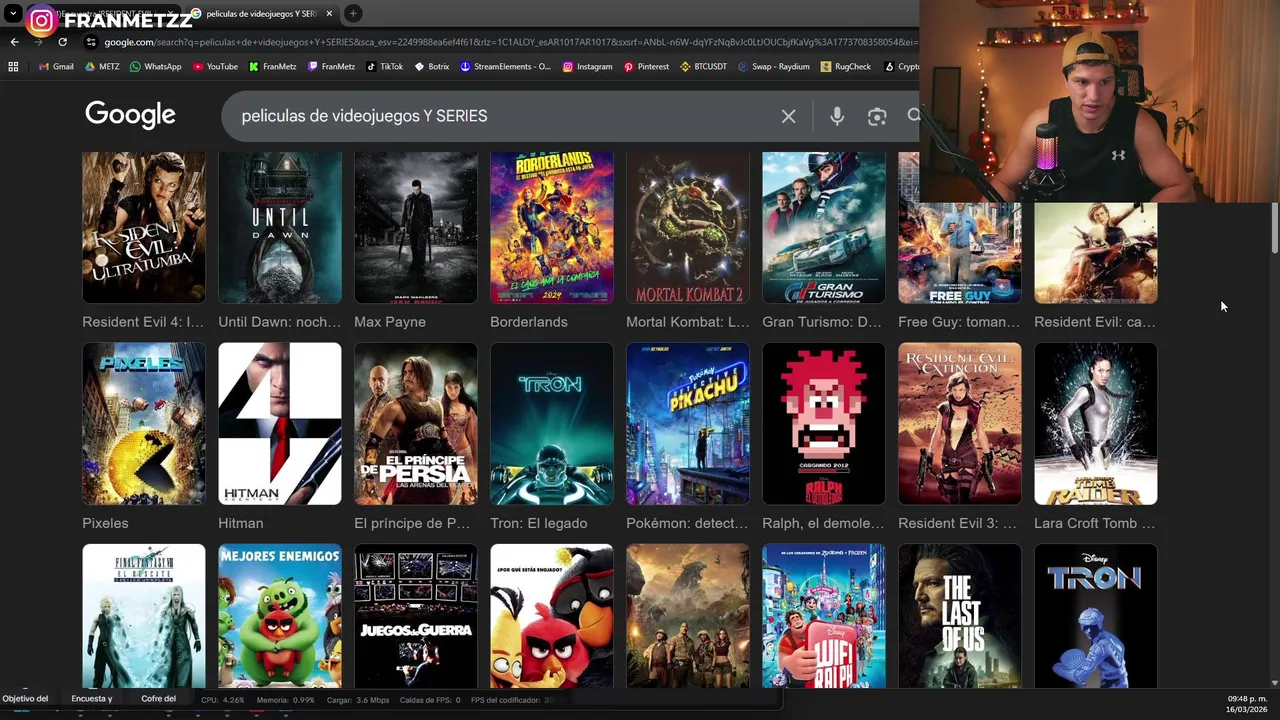1280x720 pixels.
Task: Click the 'Until Dawn: noch...' title text
Action: point(280,322)
